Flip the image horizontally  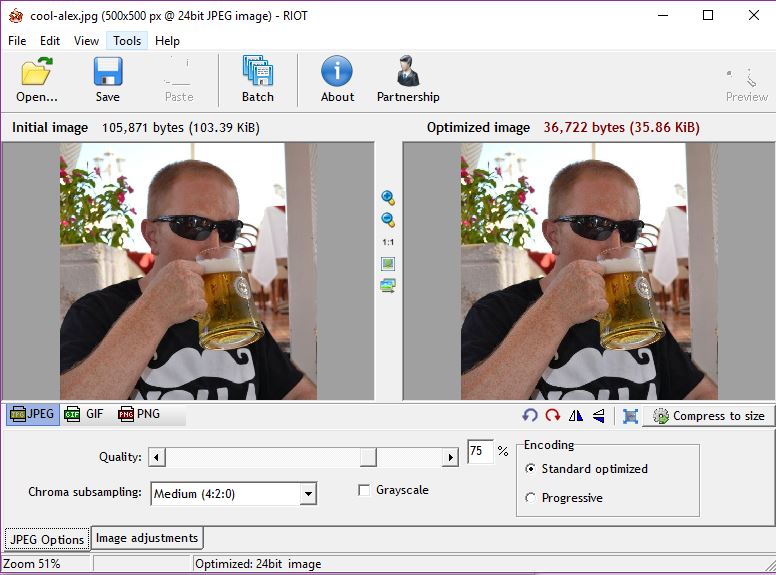click(x=576, y=416)
